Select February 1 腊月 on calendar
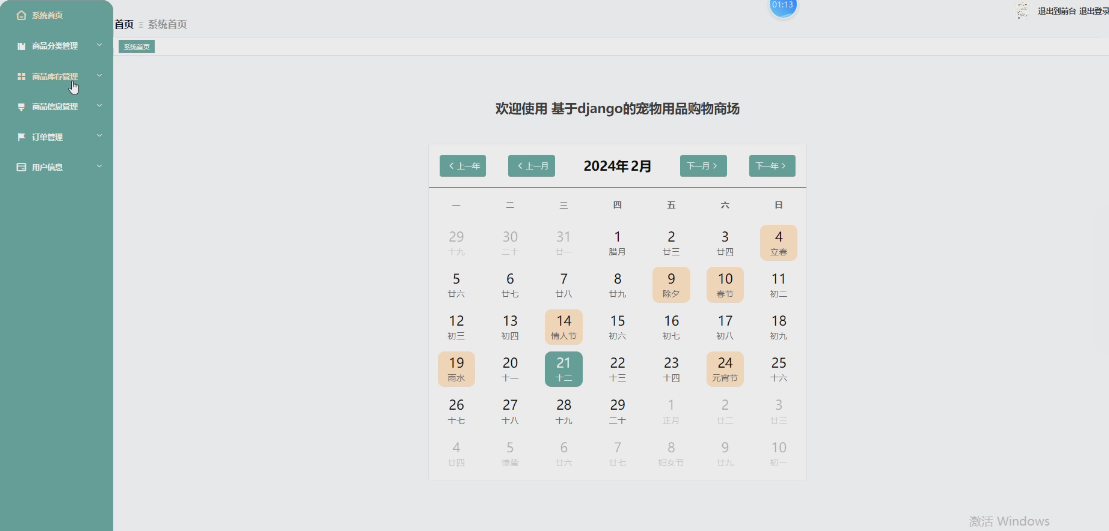The height and width of the screenshot is (531, 1109). pos(617,243)
